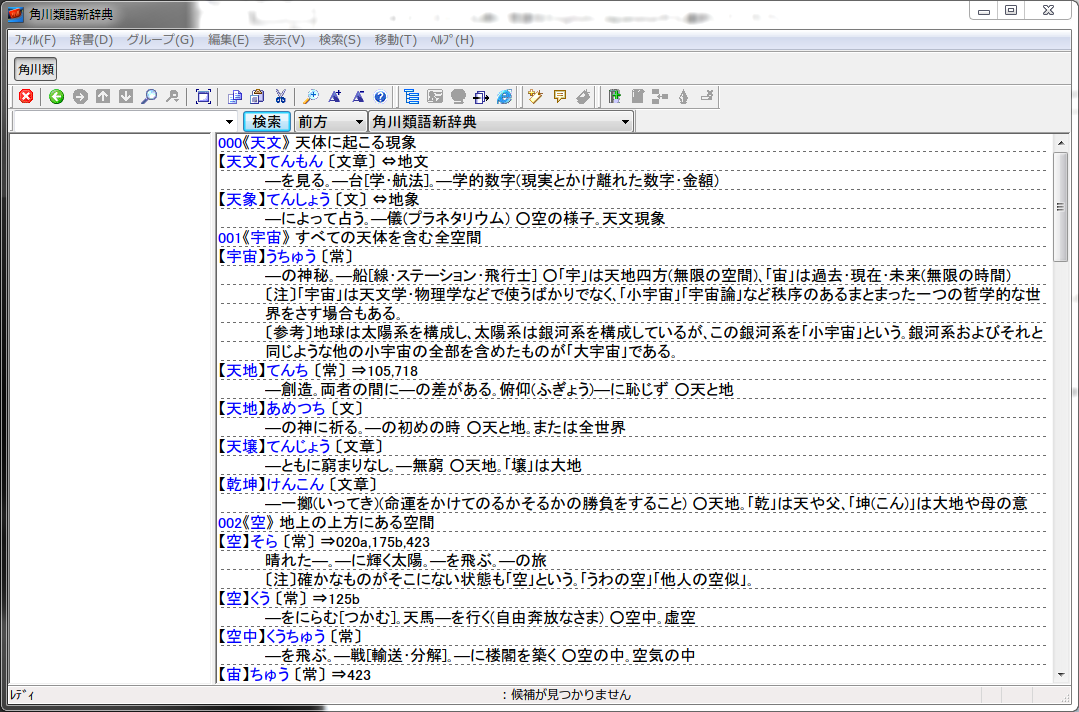The height and width of the screenshot is (712, 1079).
Task: Open the 【空】そら entry link
Action: 248,542
